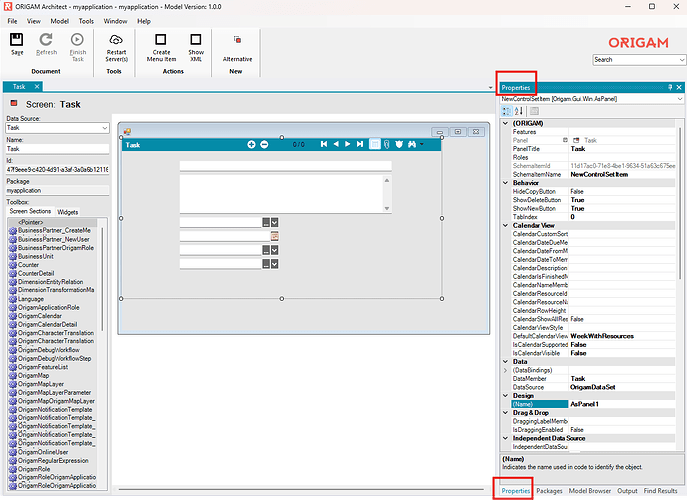Go to last record in Task panel
The height and width of the screenshot is (500, 687).
click(x=360, y=144)
